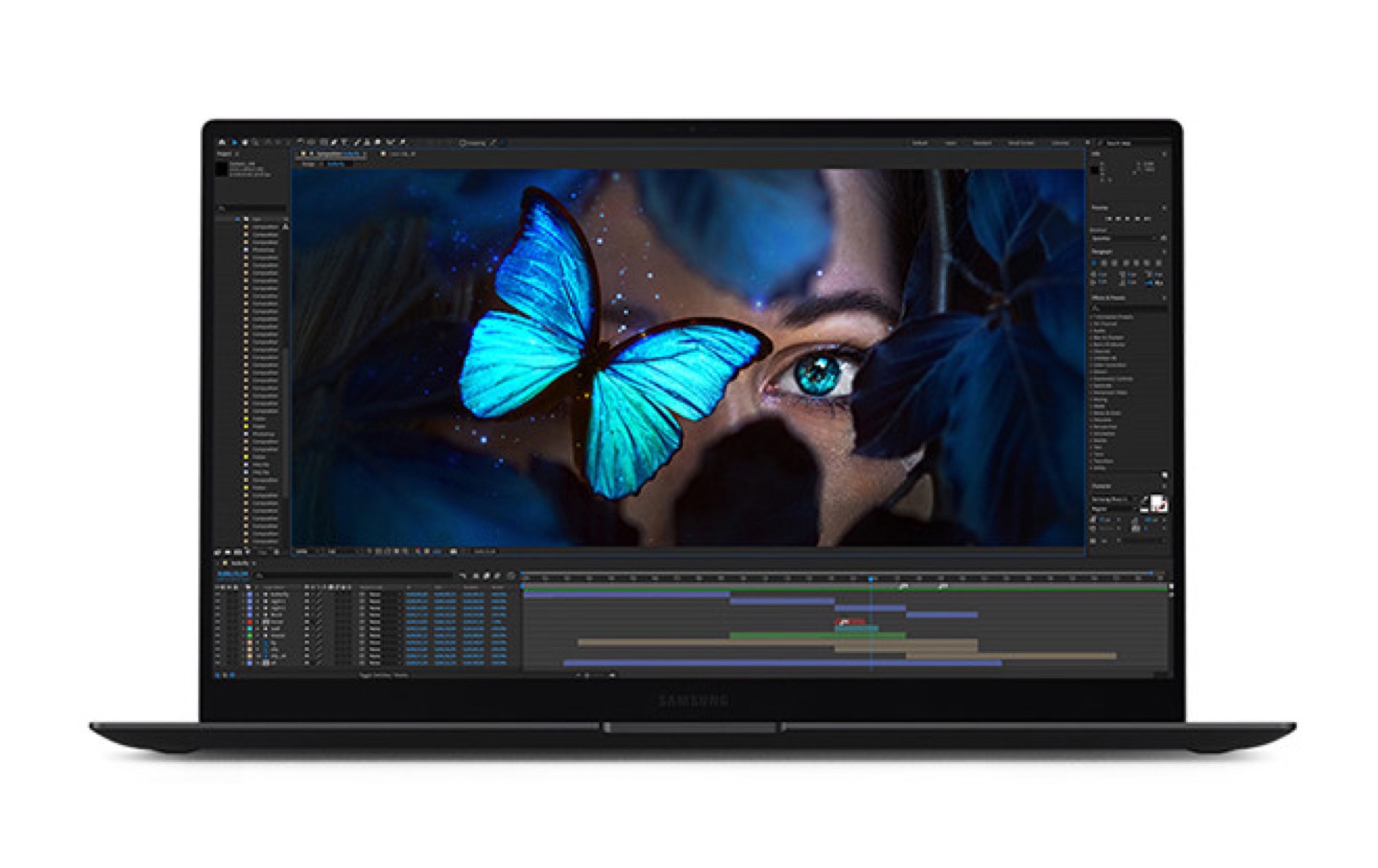The width and height of the screenshot is (1378, 868).
Task: Switch to the Learn workspace tab
Action: 951,143
